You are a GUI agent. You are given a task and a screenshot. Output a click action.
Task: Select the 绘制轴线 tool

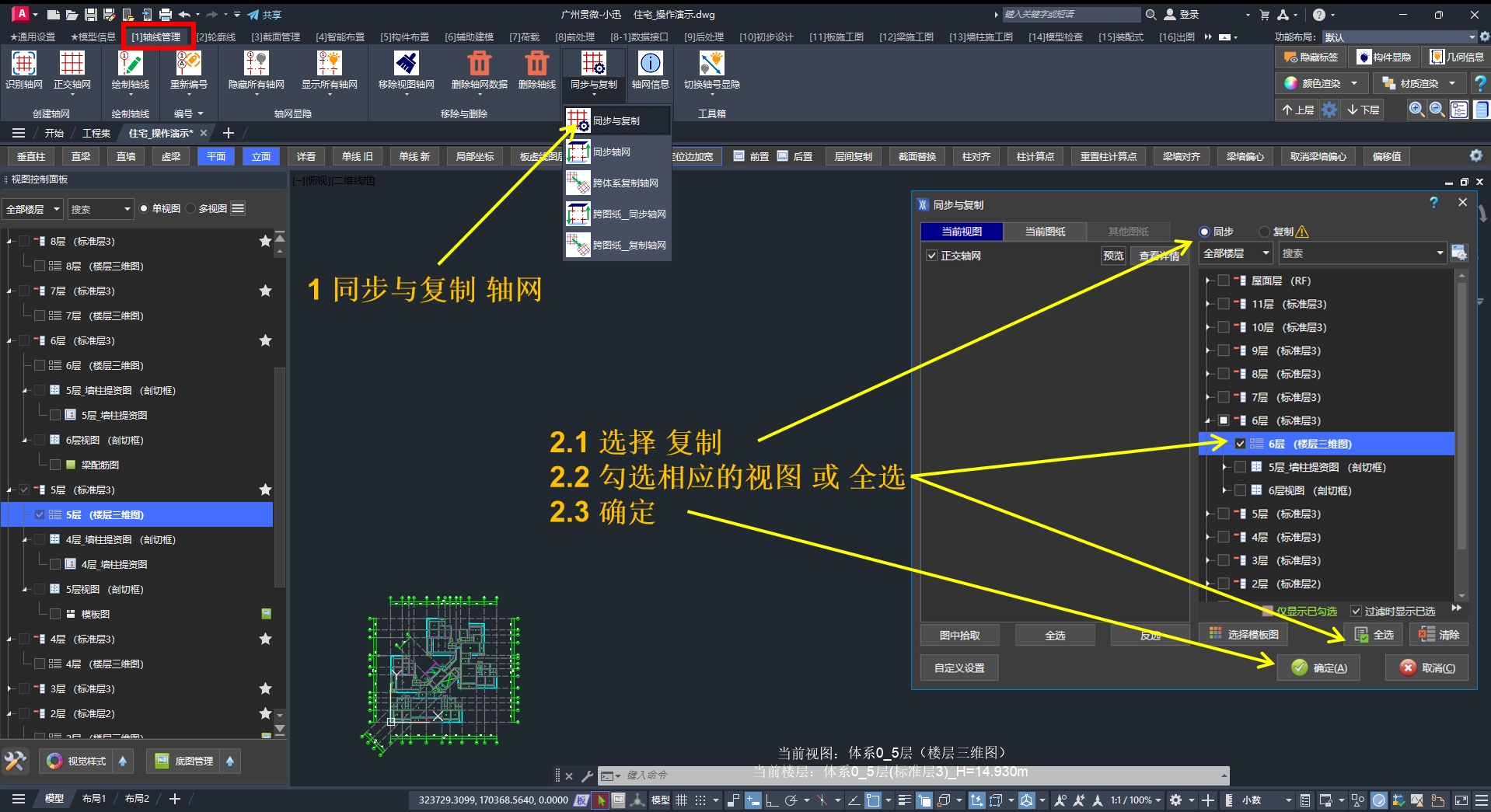pos(131,63)
